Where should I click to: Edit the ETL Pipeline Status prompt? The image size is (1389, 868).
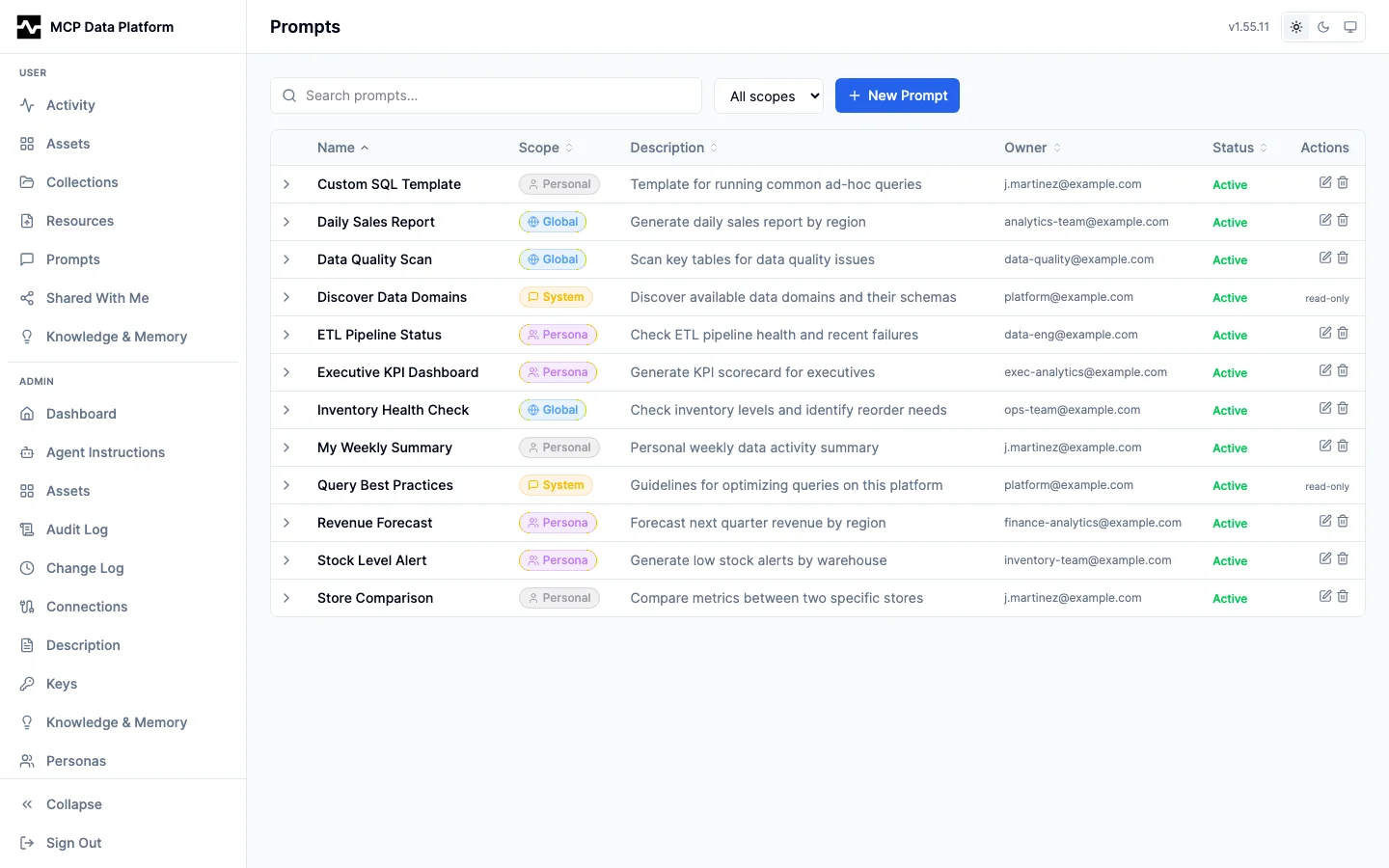[1325, 334]
